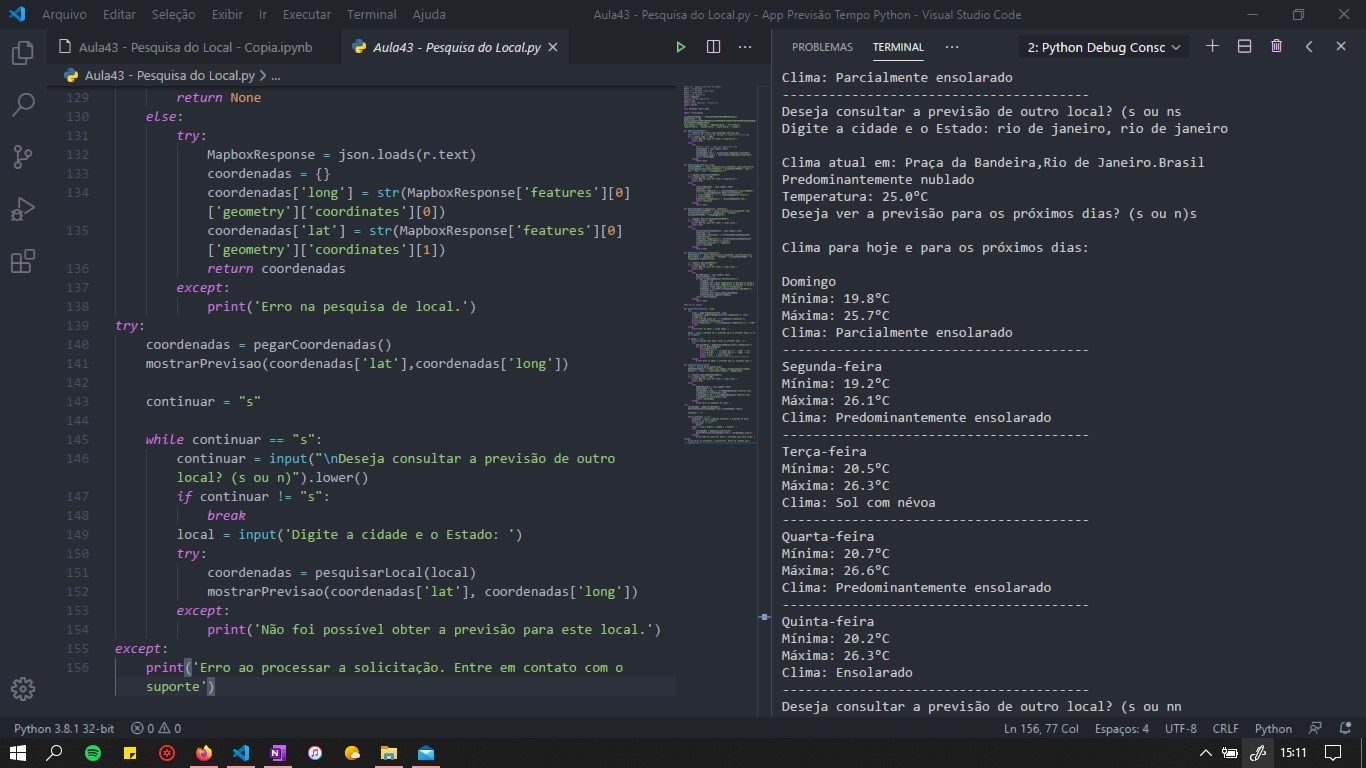1366x768 pixels.
Task: Open Windows Start menu
Action: click(x=18, y=753)
